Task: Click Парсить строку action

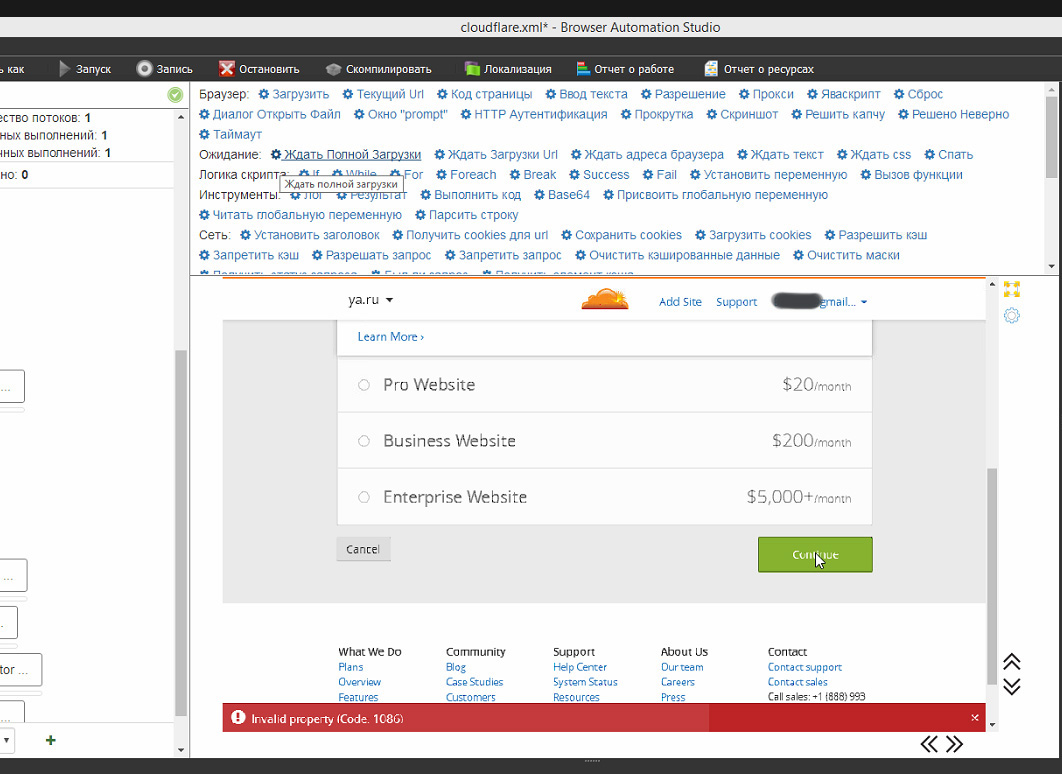Action: point(467,215)
